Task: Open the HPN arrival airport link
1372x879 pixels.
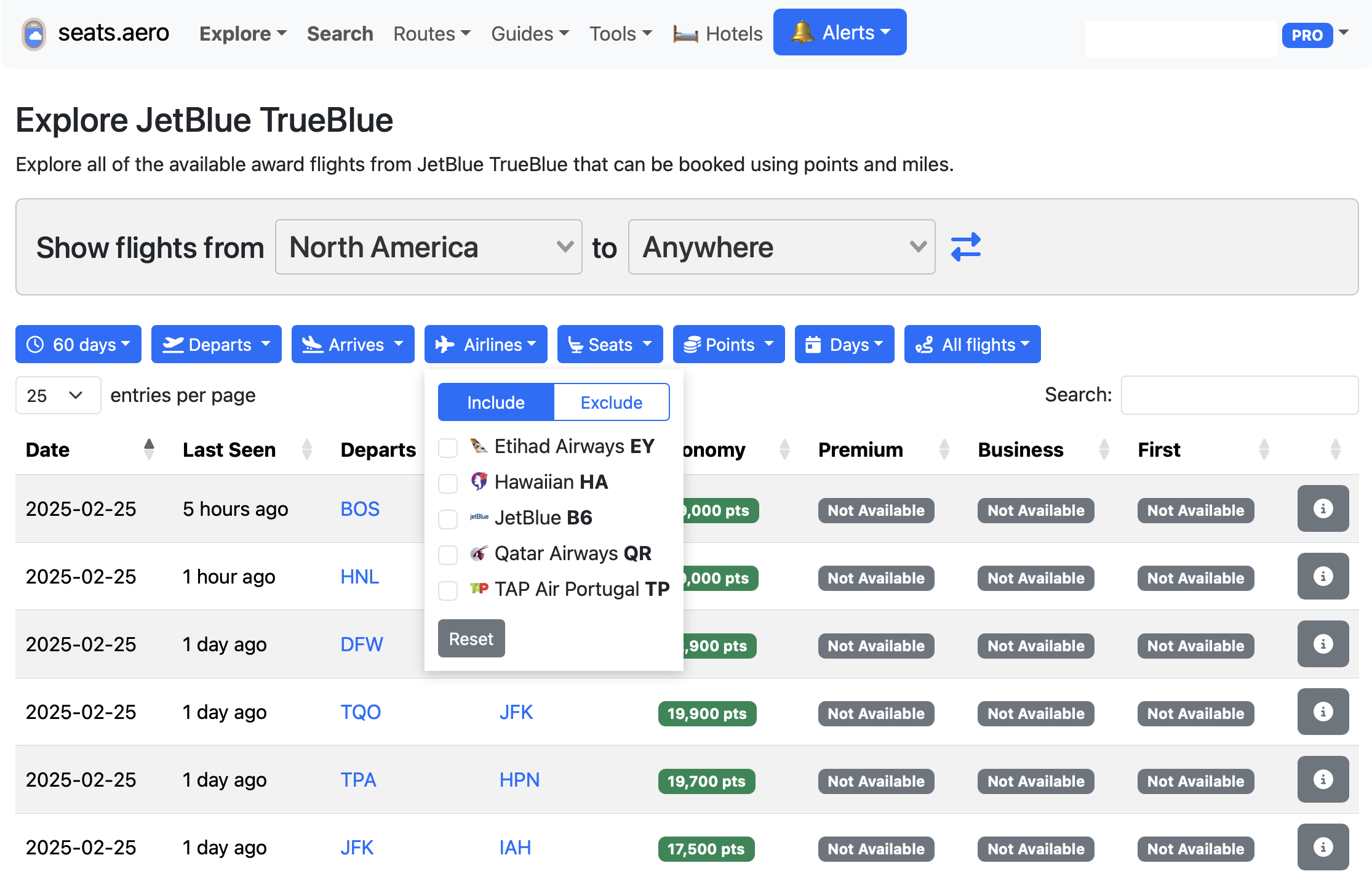Action: click(x=519, y=779)
